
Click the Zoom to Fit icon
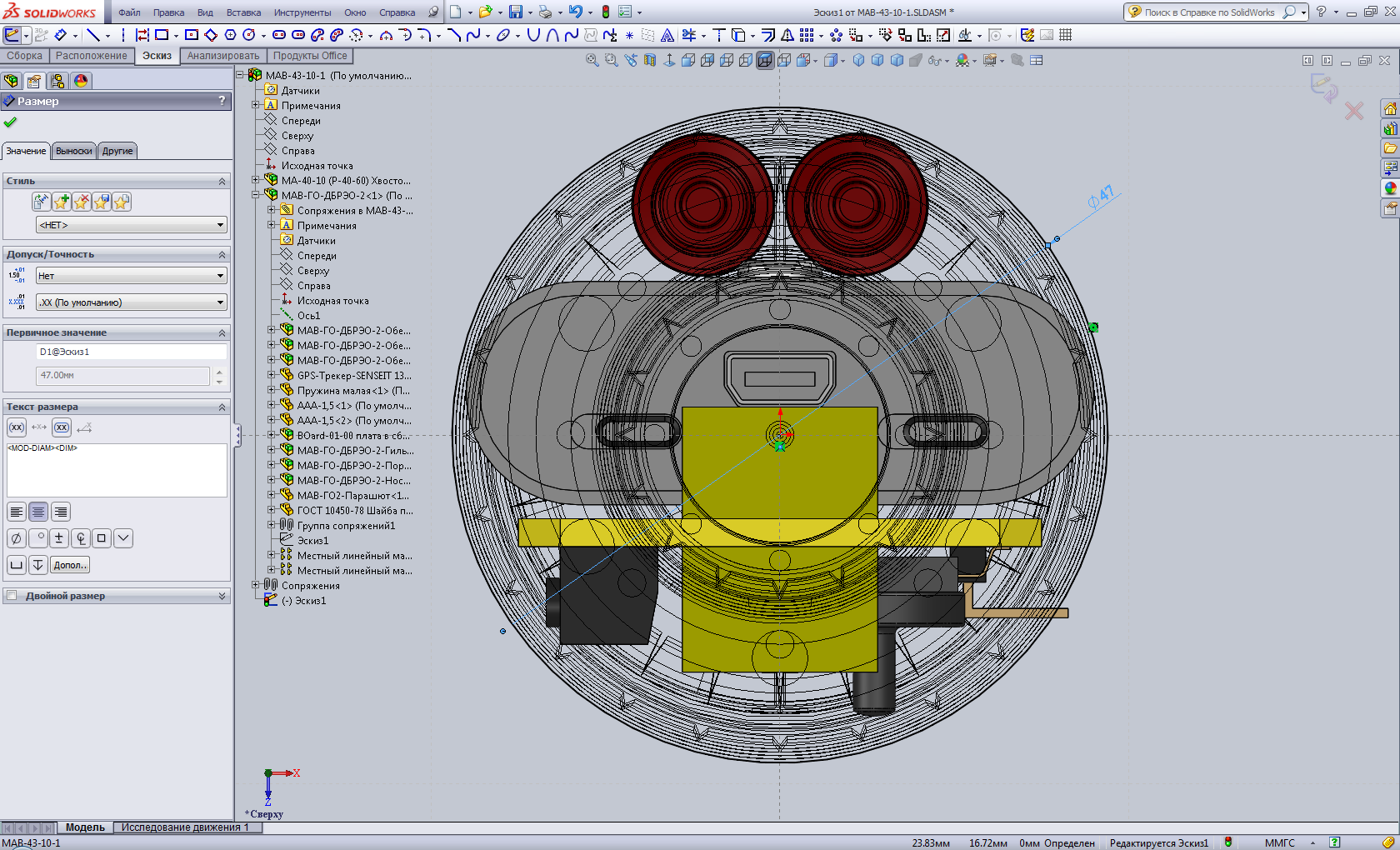[x=592, y=60]
